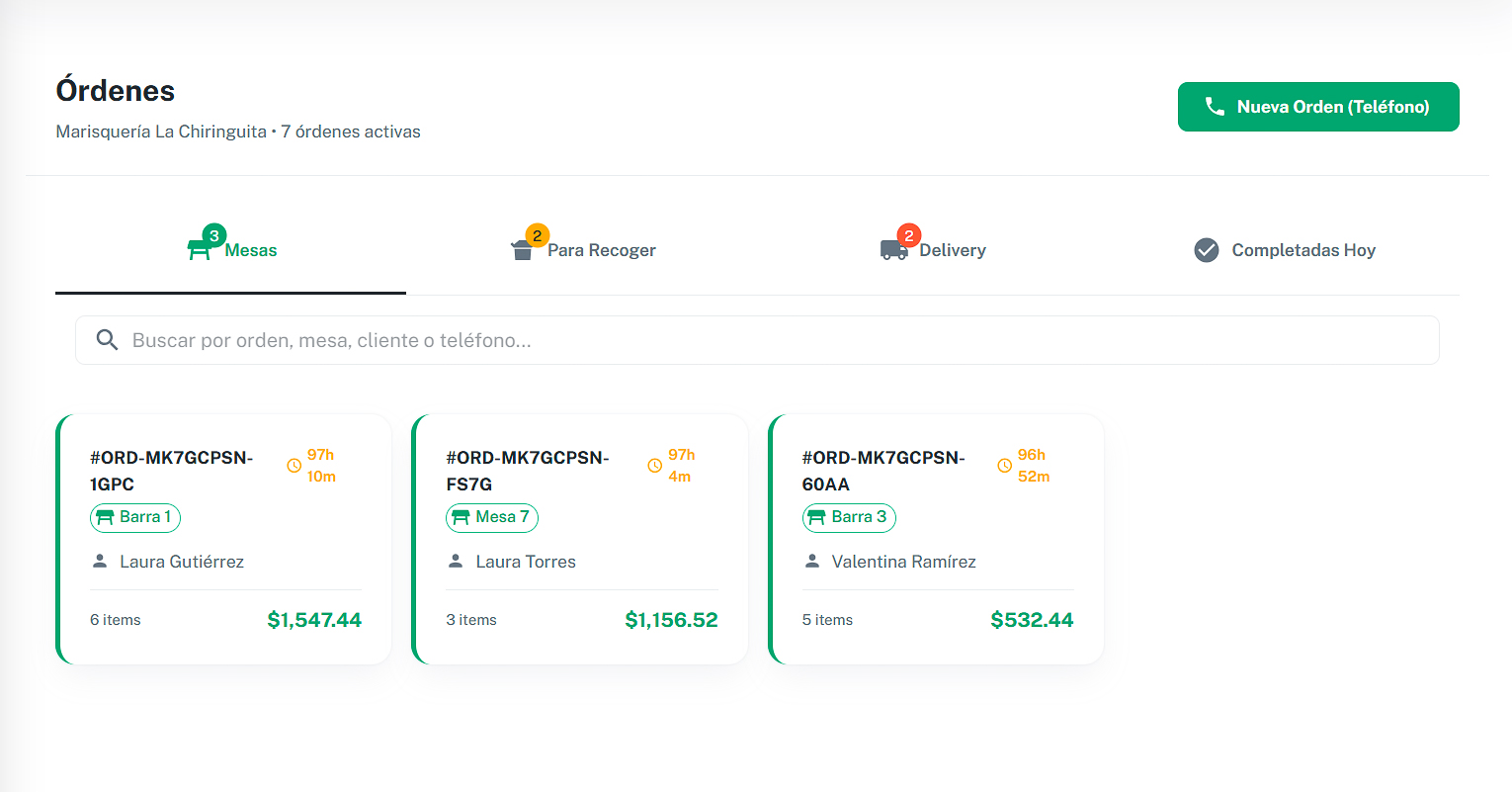Click the Delivery truck icon
The height and width of the screenshot is (792, 1512).
(893, 250)
